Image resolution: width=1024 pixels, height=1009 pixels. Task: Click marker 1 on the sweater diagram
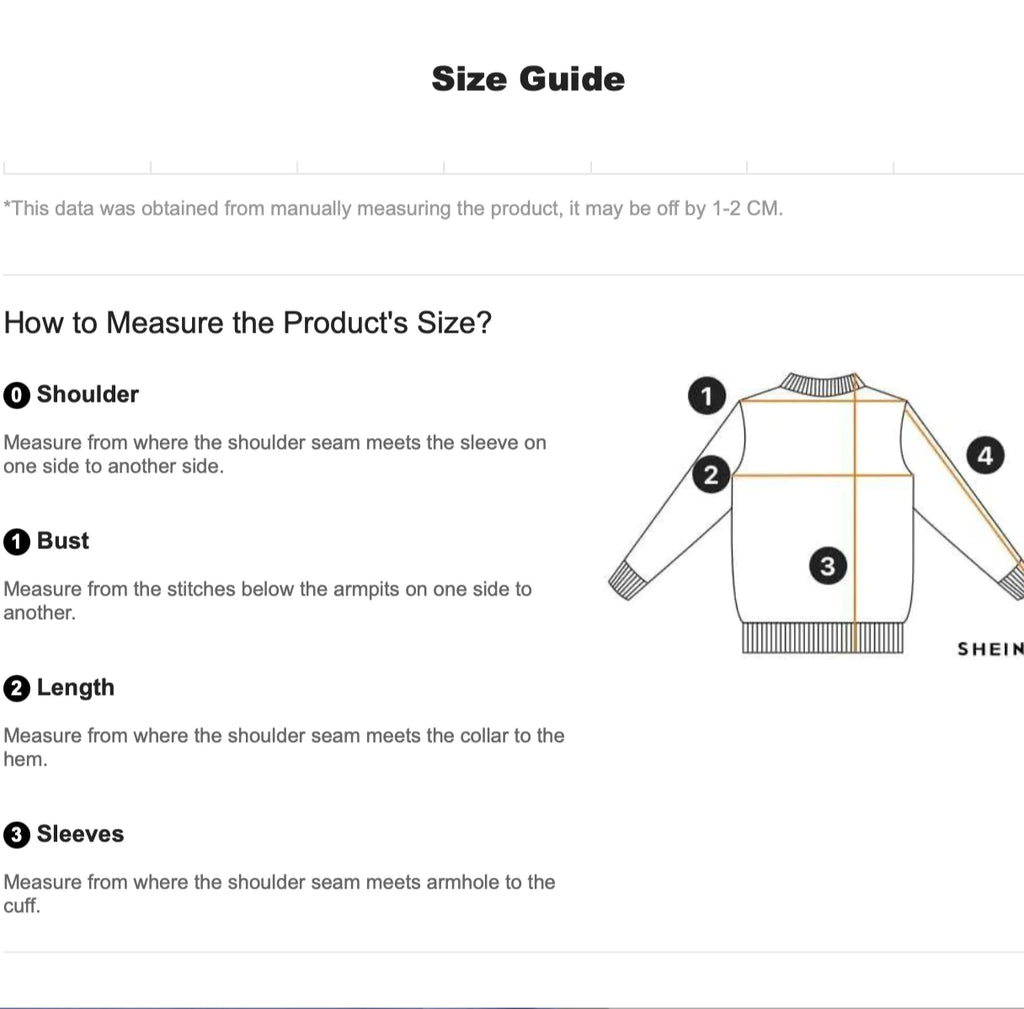click(x=706, y=396)
